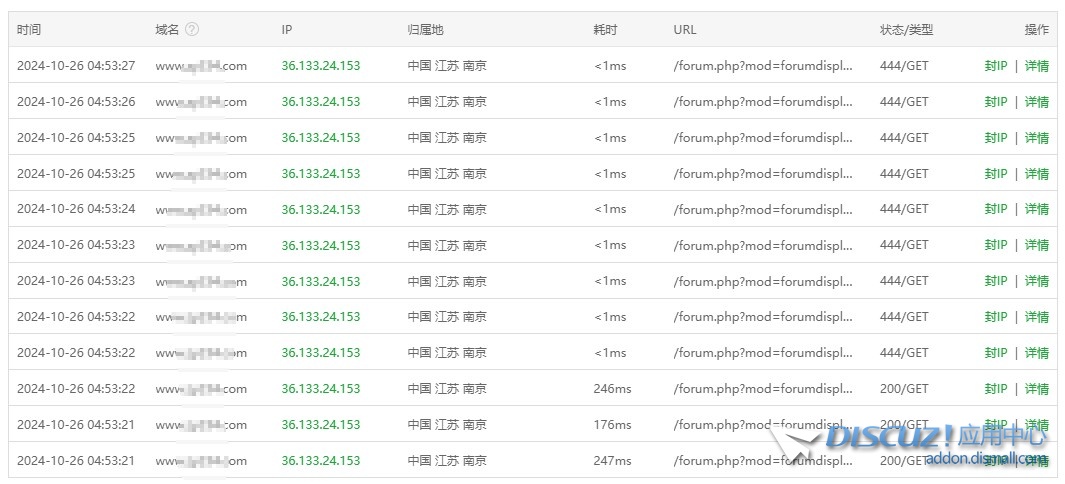This screenshot has width=1065, height=484.
Task: Click the <1ms duration in the 04:53:24 row
Action: click(610, 209)
